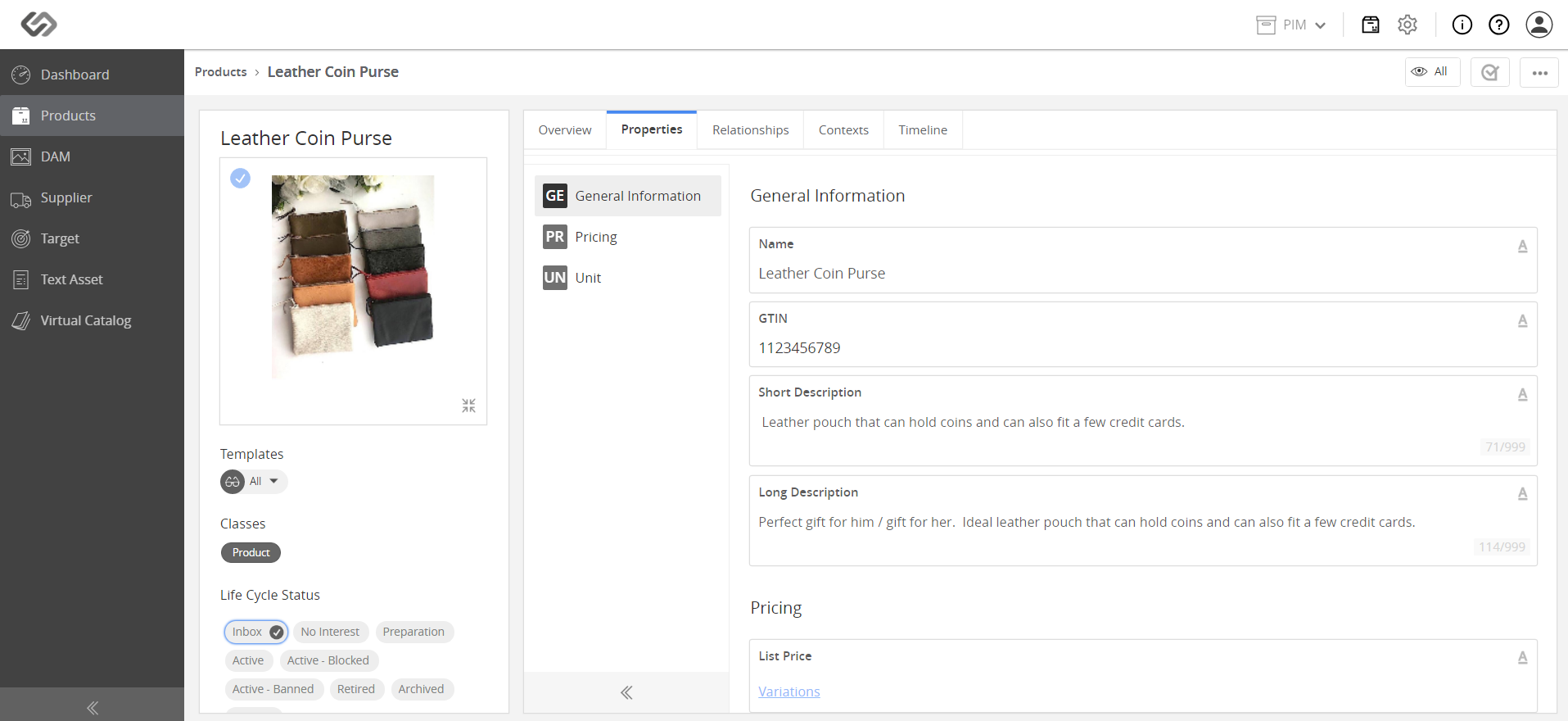Screen dimensions: 1568x721
Task: Switch to the Relationships tab
Action: 750,130
